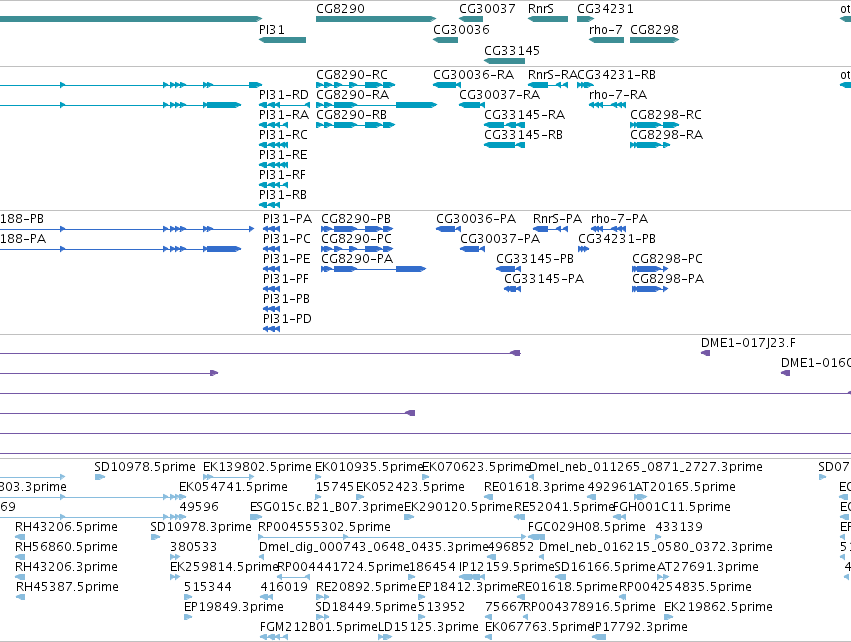The image size is (851, 642).
Task: Click the CG8298-RC transcript label
Action: (x=666, y=115)
